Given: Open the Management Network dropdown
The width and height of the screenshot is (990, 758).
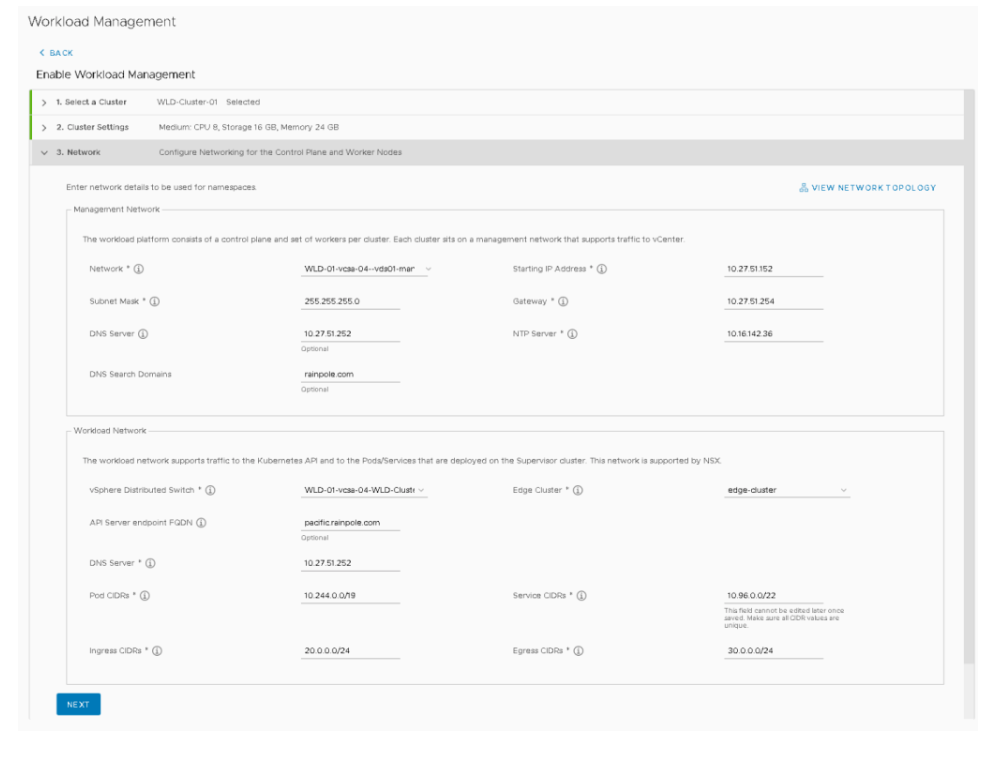Looking at the screenshot, I should 366,269.
